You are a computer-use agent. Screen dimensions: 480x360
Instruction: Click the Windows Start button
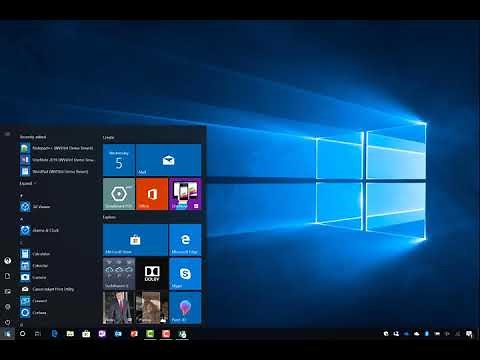(8, 334)
